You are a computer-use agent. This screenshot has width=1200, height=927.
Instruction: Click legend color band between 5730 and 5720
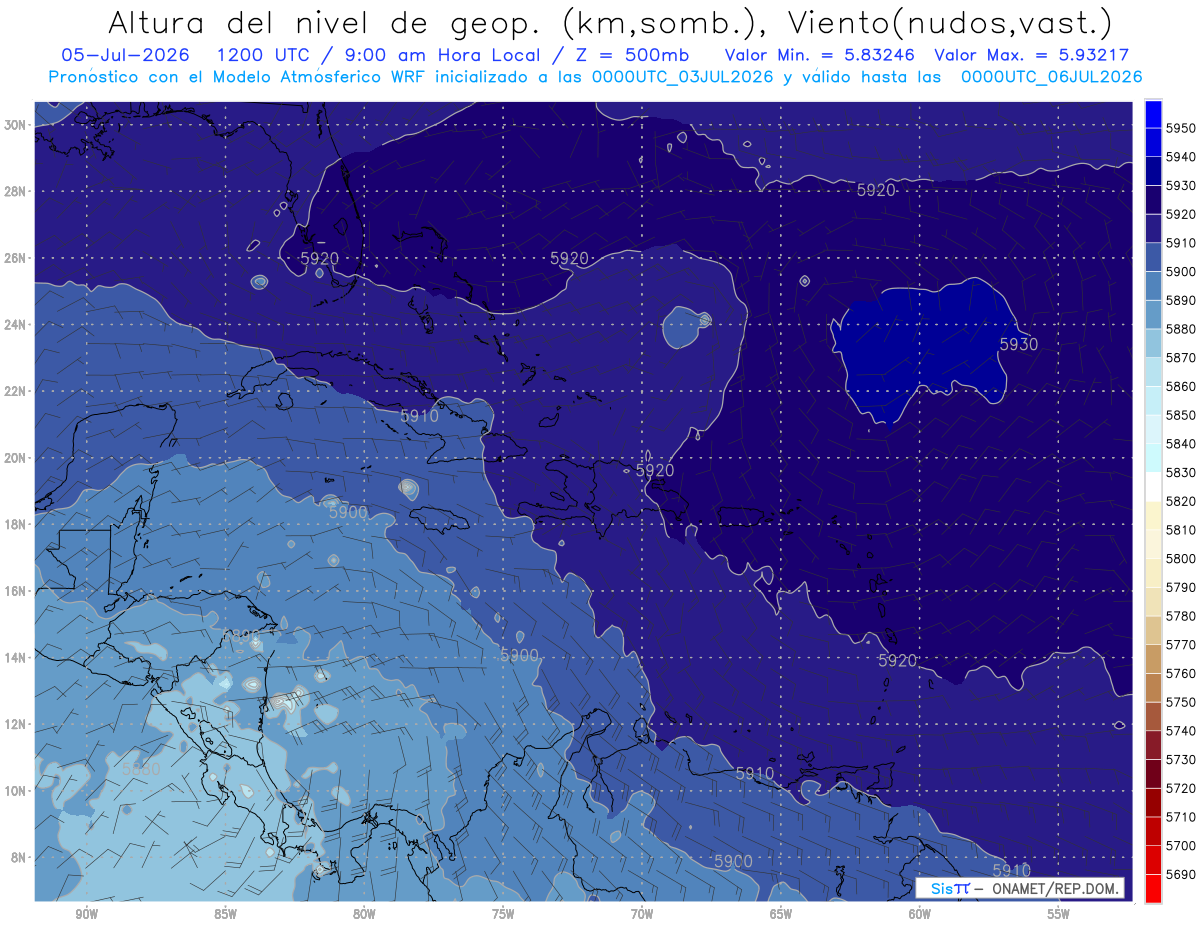[1153, 774]
